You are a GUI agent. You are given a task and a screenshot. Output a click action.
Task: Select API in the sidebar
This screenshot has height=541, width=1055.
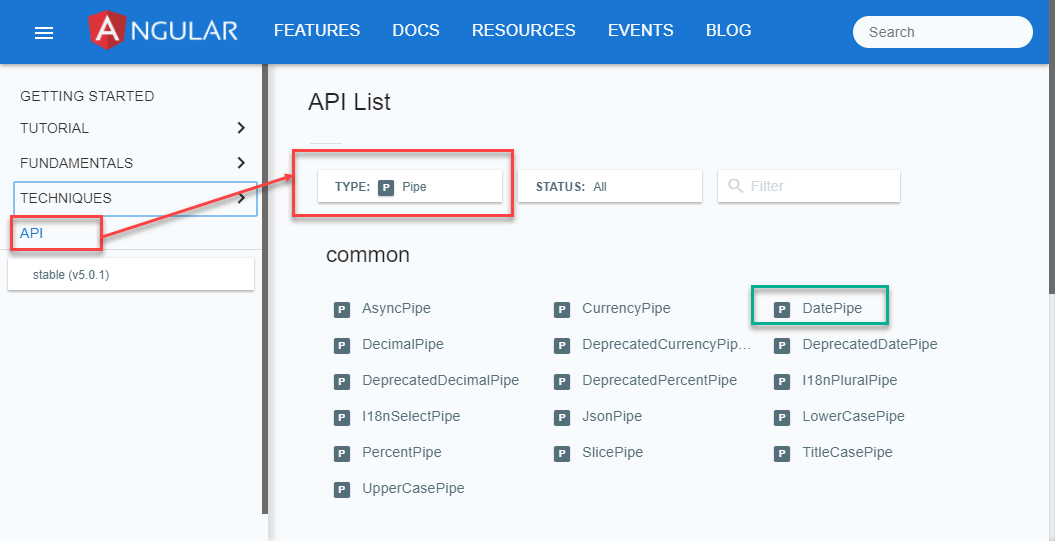coord(32,233)
